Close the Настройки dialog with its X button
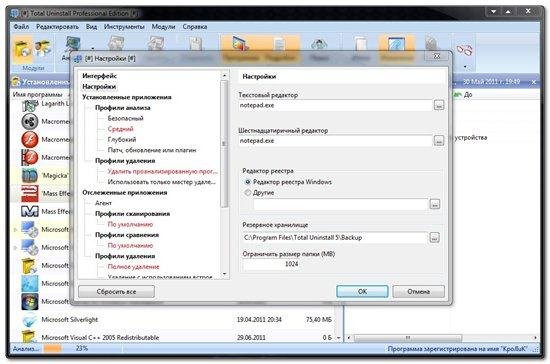 (x=437, y=56)
